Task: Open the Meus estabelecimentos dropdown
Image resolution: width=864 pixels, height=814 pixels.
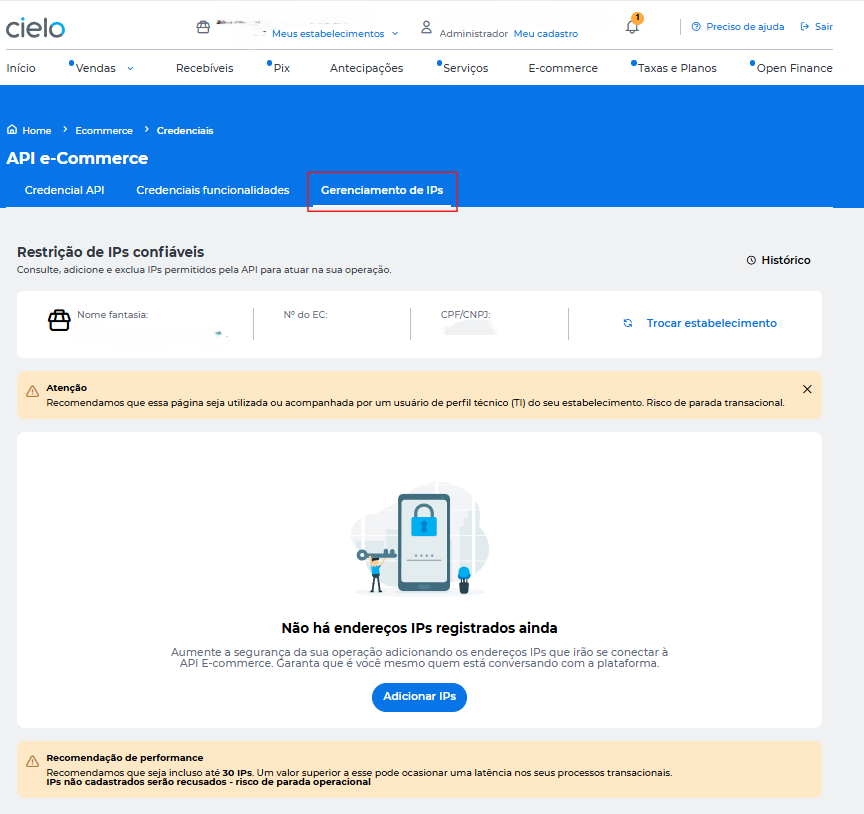Action: 335,34
